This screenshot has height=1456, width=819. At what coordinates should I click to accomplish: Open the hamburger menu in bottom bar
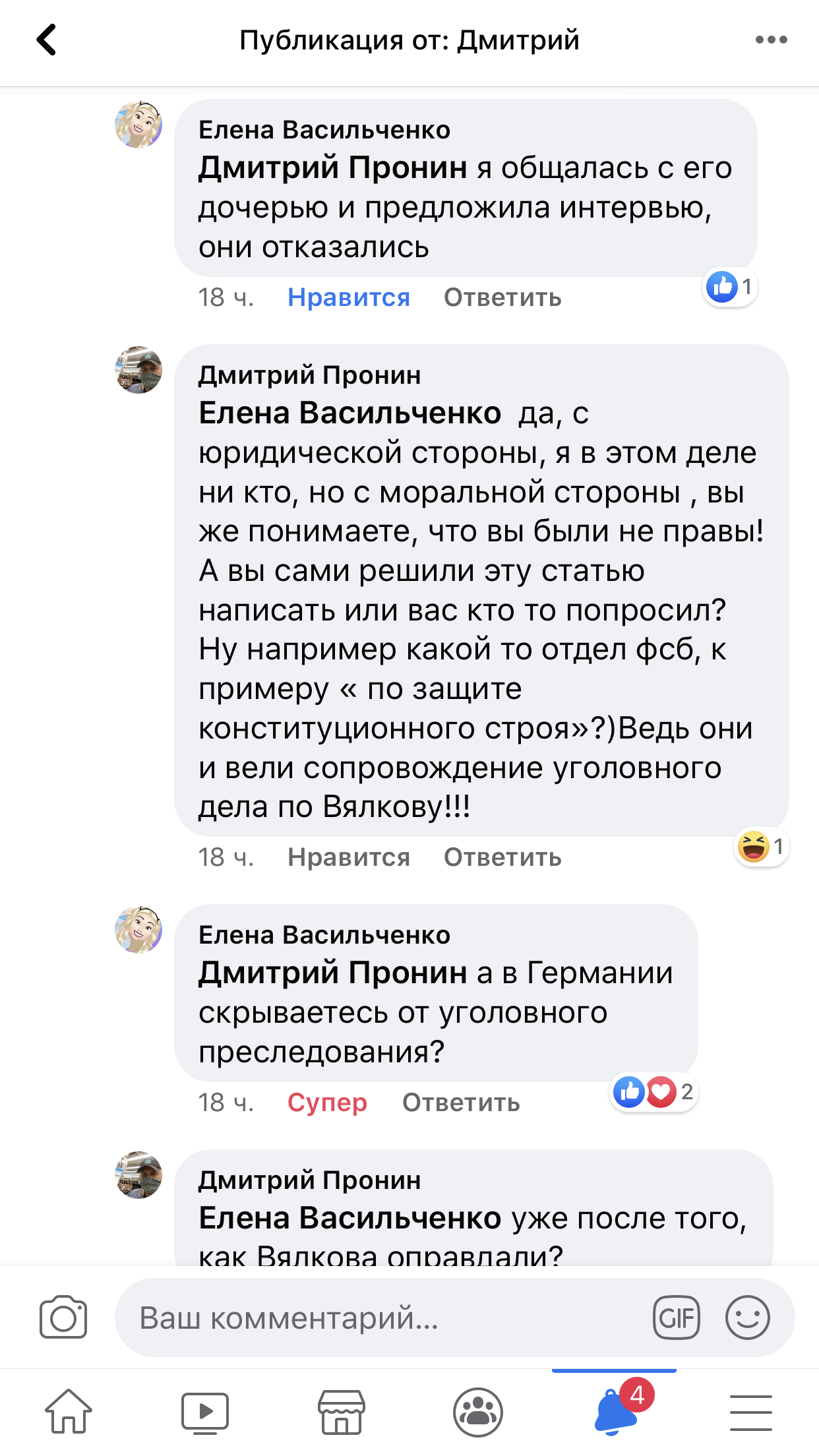coord(751,1412)
